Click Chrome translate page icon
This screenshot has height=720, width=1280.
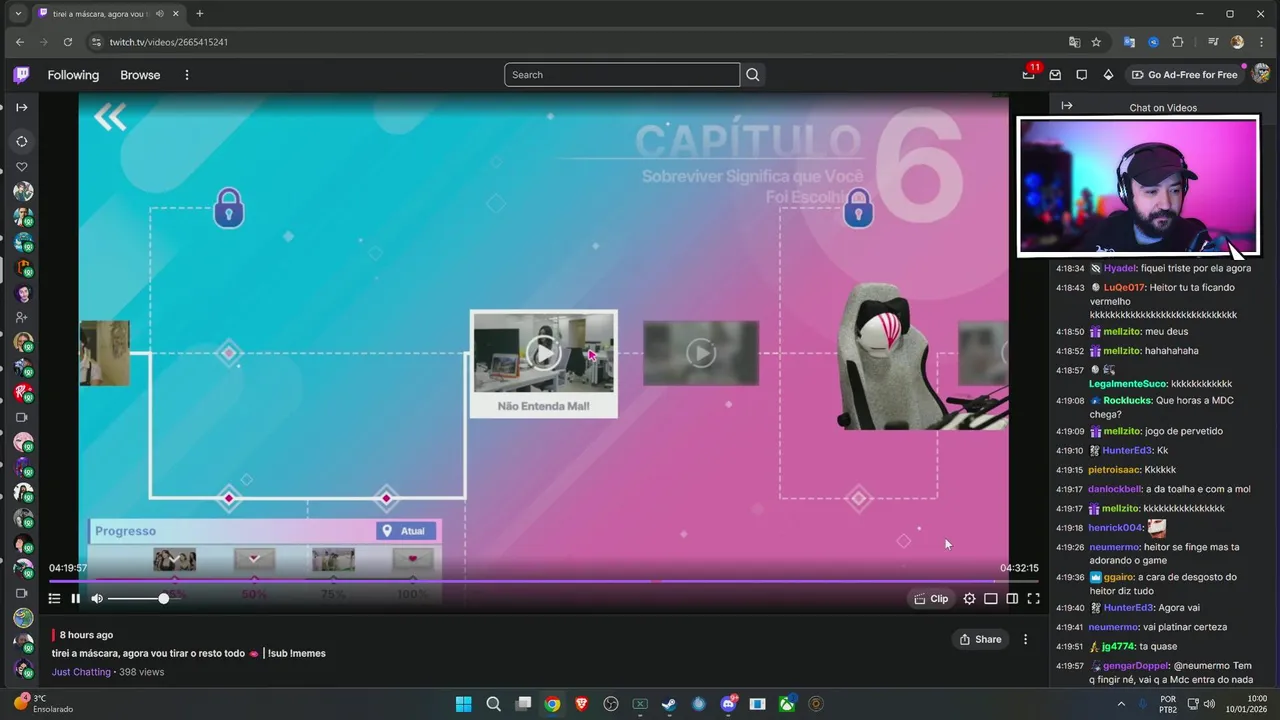[1074, 42]
